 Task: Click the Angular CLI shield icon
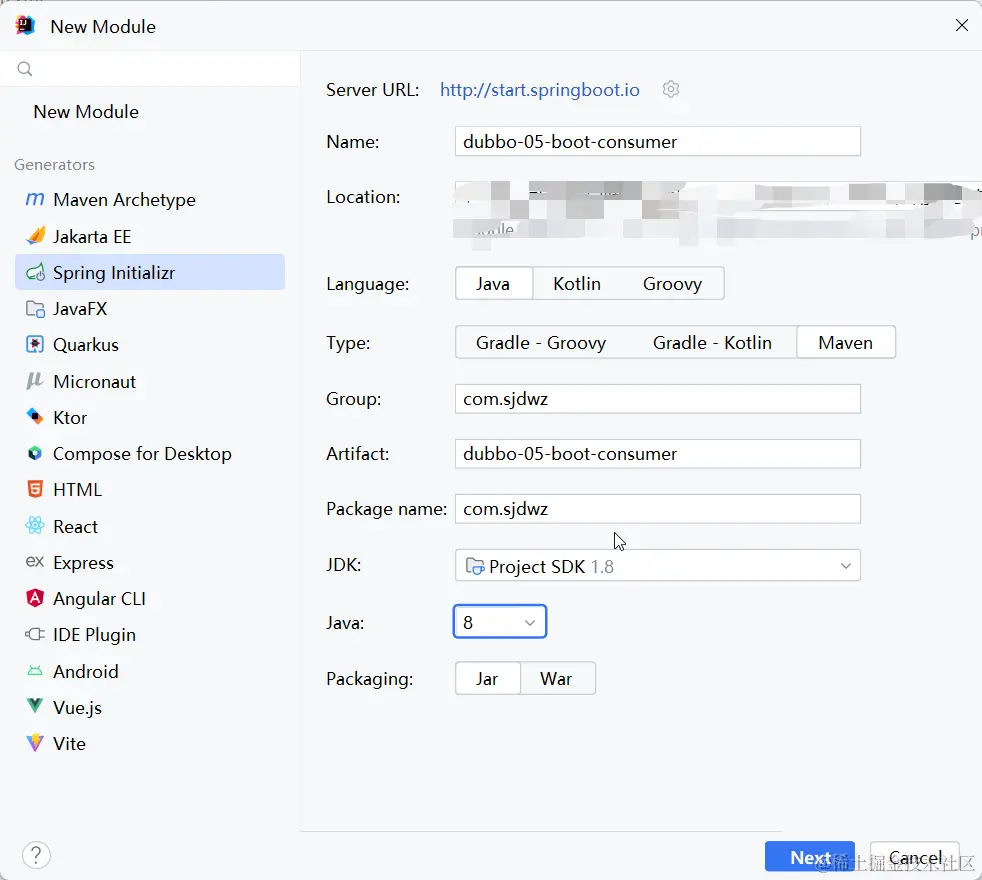(35, 598)
